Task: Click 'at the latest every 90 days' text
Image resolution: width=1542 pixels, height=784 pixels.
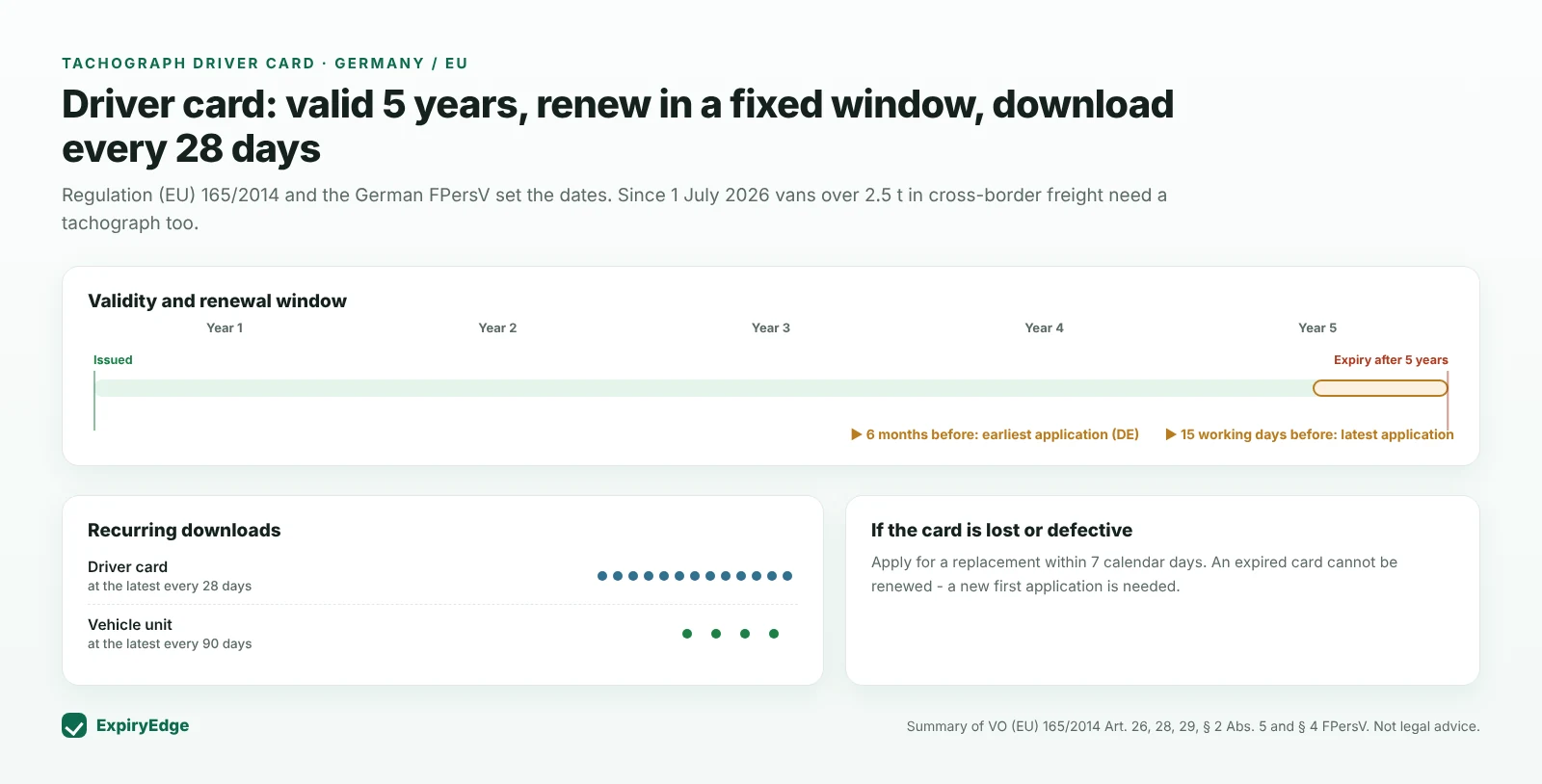Action: pos(170,643)
